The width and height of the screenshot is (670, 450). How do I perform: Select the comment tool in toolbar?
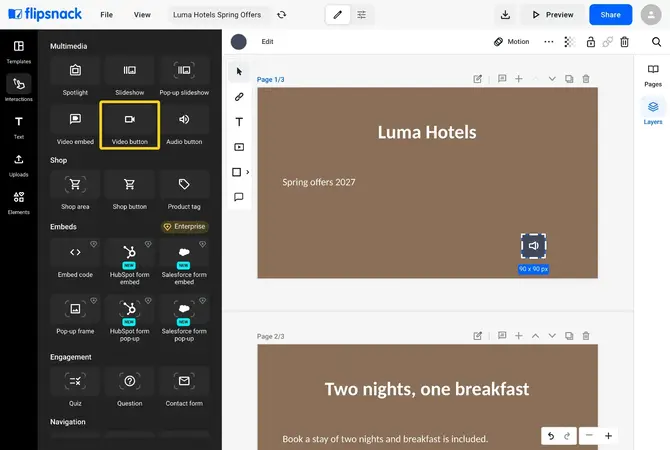coord(239,197)
